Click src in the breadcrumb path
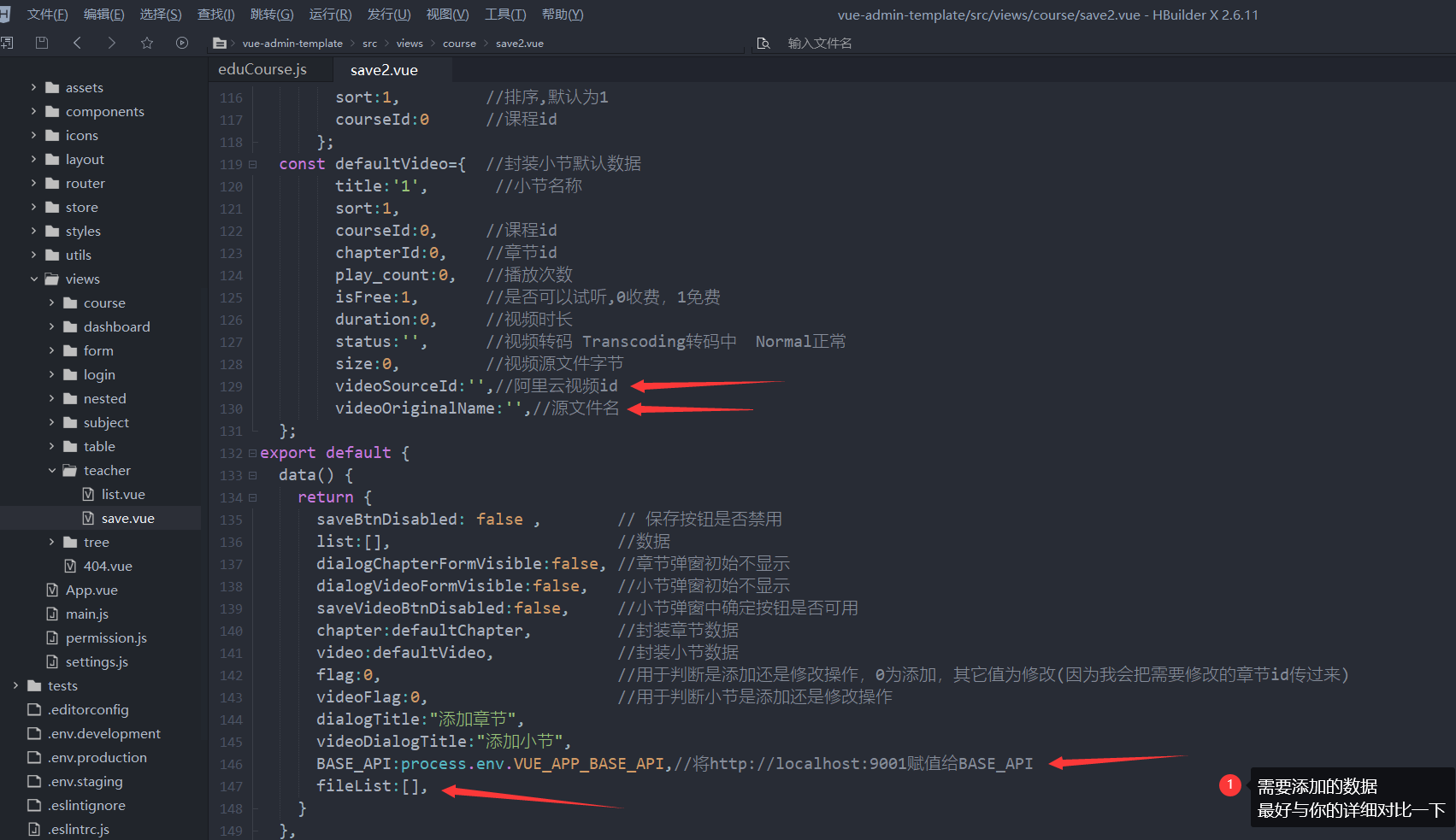 (x=369, y=44)
